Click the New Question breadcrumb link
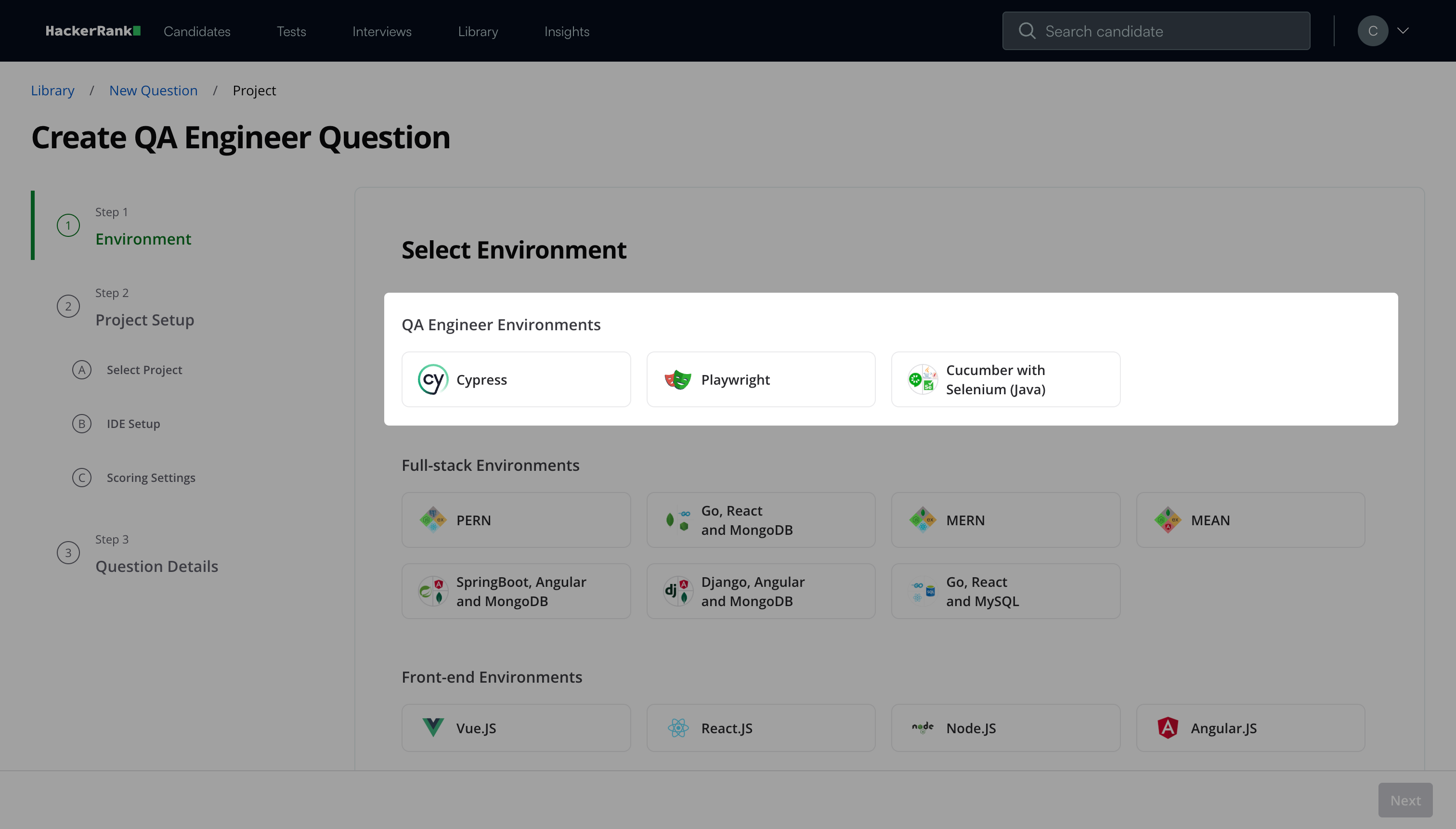Screen dimensions: 1456x829 pyautogui.click(x=153, y=91)
